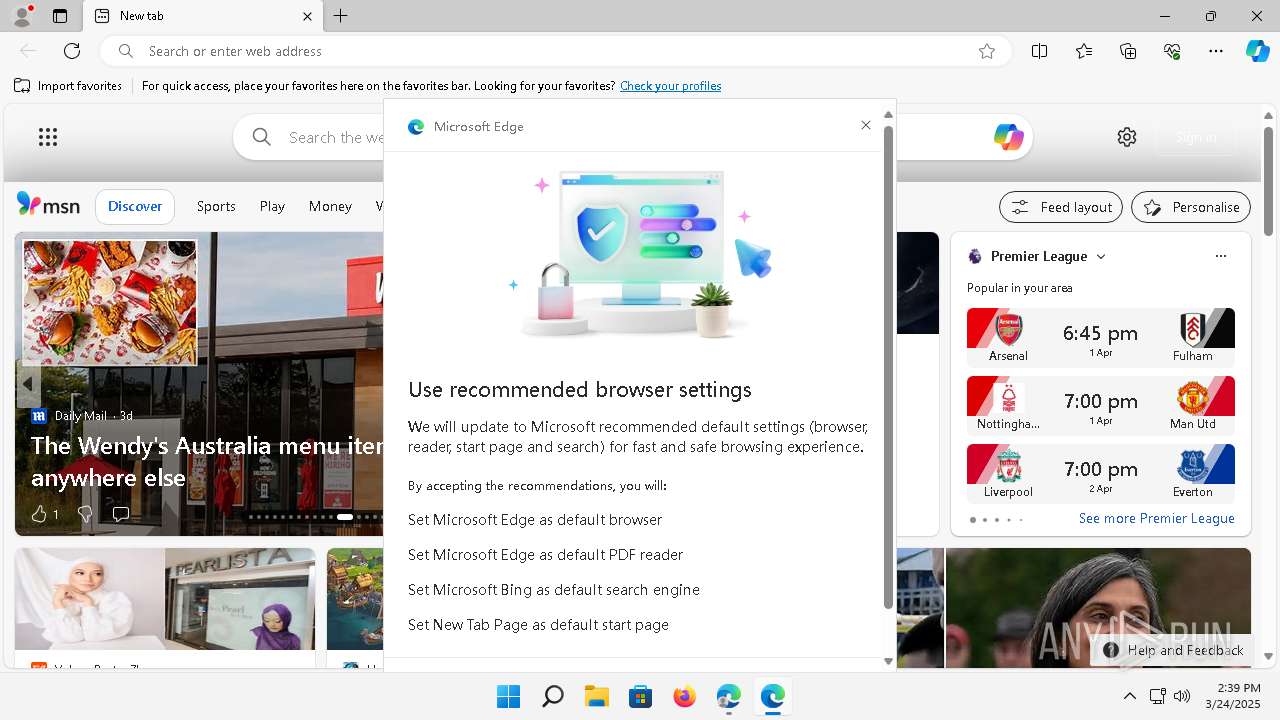The width and height of the screenshot is (1280, 720).
Task: Go to the msn logo home
Action: click(x=48, y=205)
